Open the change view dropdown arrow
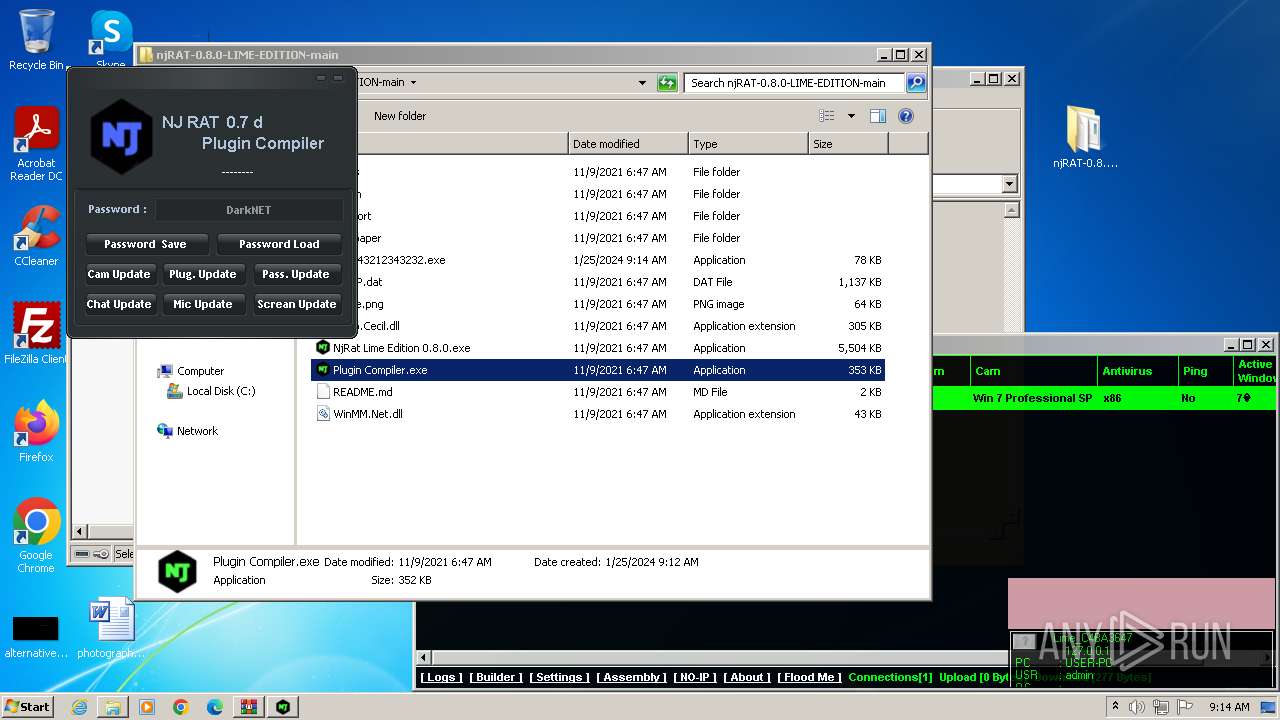 click(x=851, y=116)
